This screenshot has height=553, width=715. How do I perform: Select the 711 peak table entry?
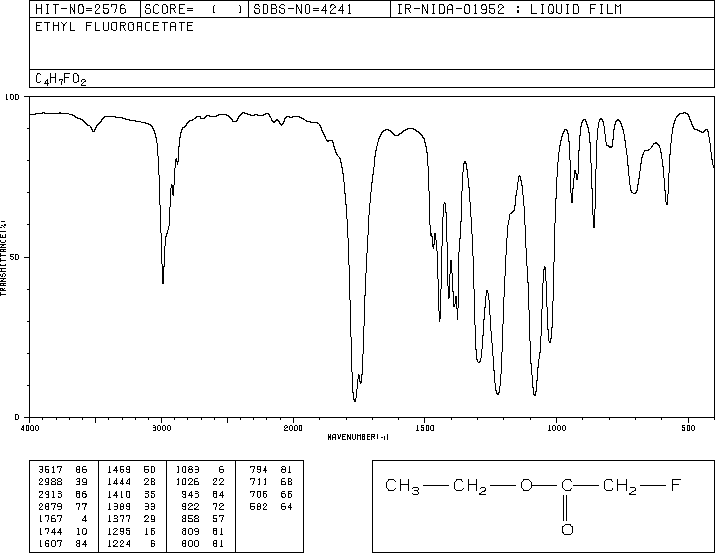pos(271,482)
